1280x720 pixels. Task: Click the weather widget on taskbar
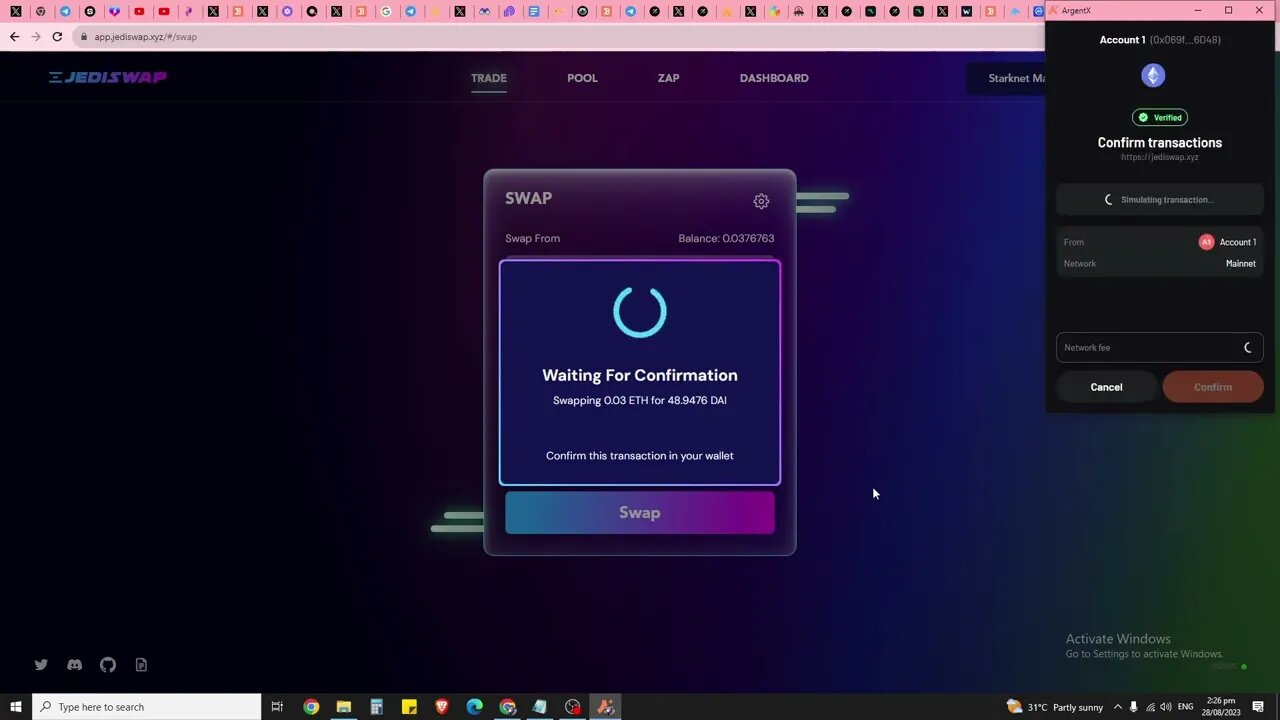(x=1054, y=707)
